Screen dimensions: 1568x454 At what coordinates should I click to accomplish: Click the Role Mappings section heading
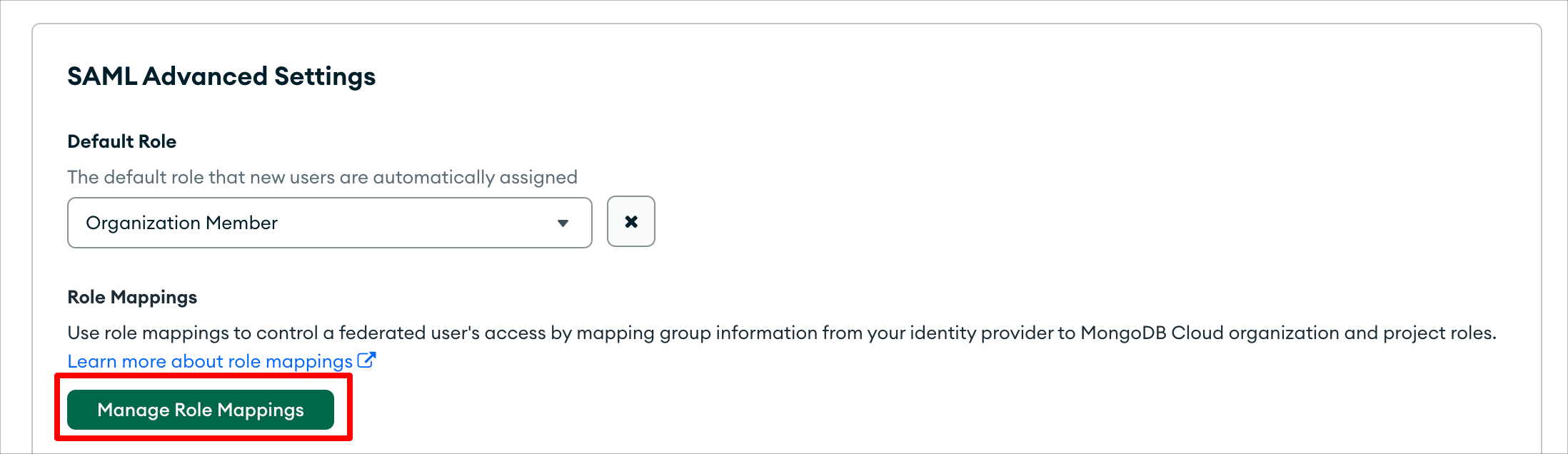(x=132, y=298)
